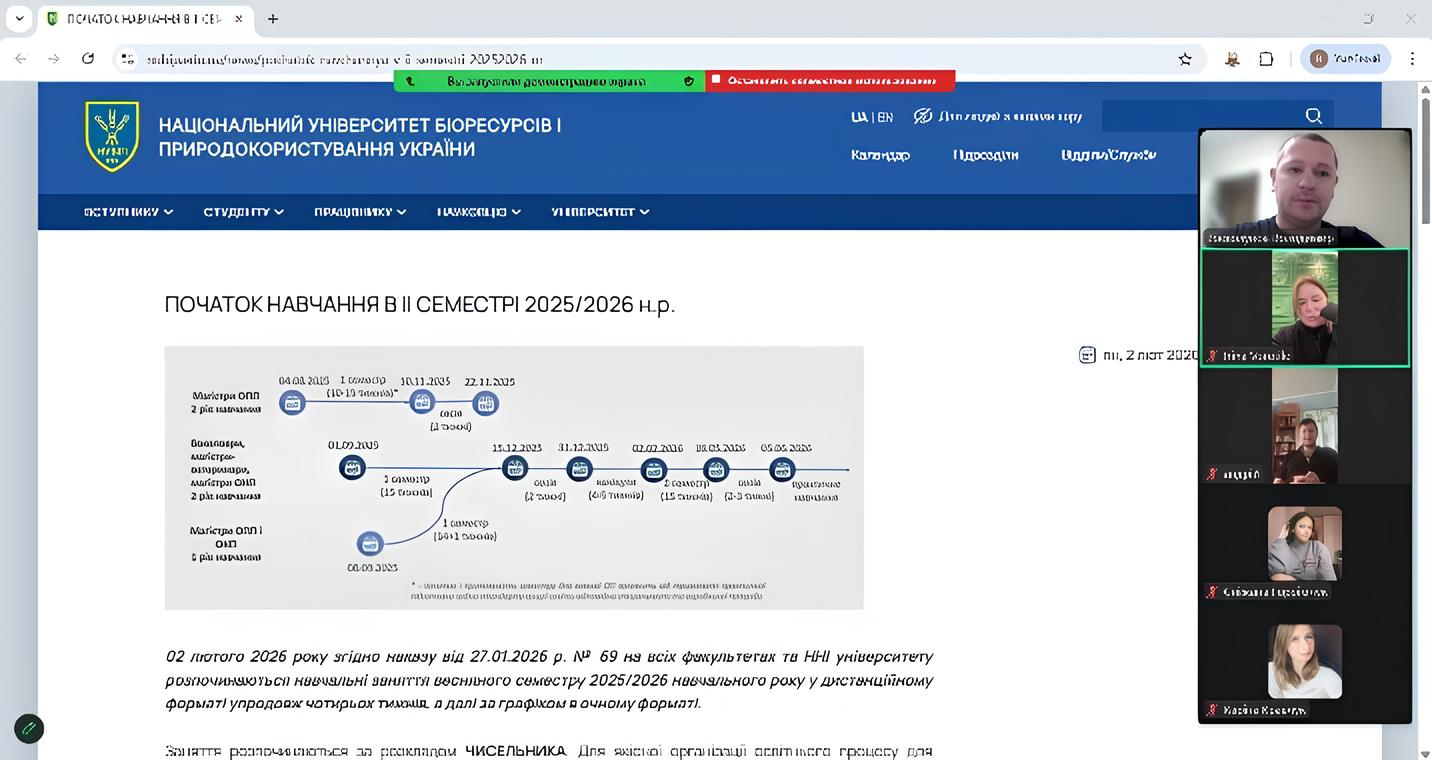Click the shield icon on green sharing bar
This screenshot has height=760, width=1432.
(688, 81)
